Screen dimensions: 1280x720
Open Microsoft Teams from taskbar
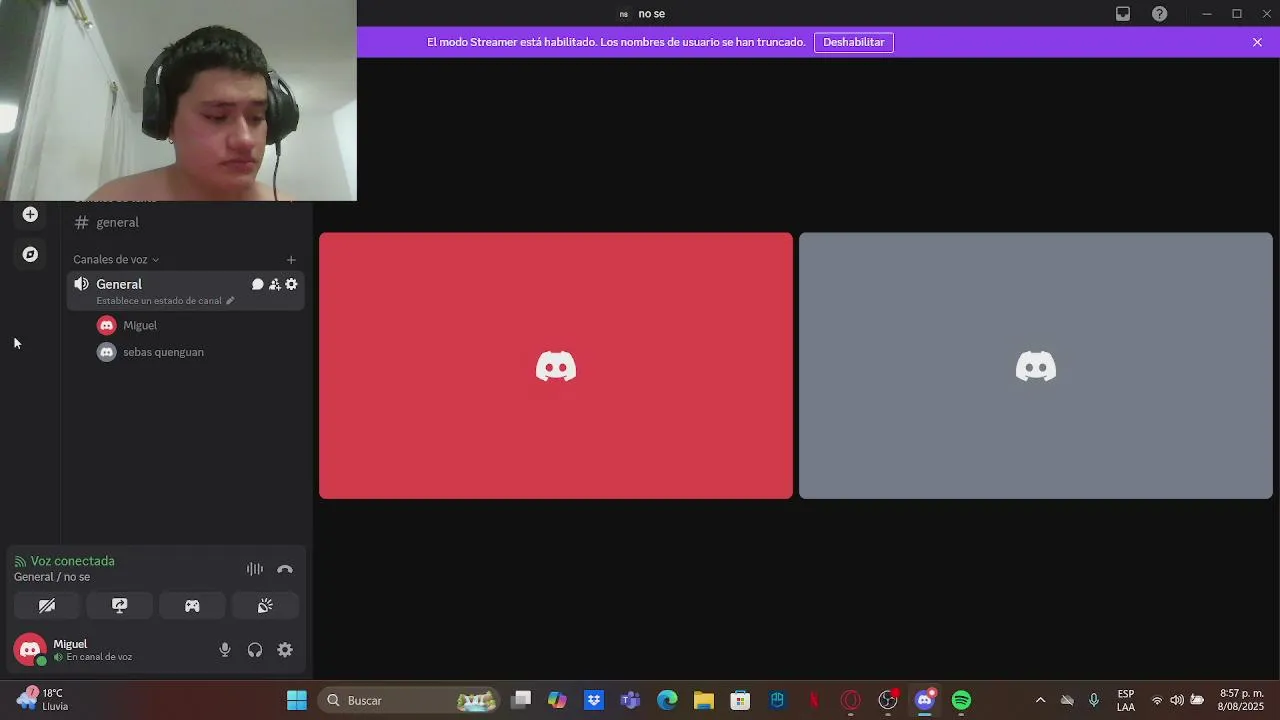630,700
